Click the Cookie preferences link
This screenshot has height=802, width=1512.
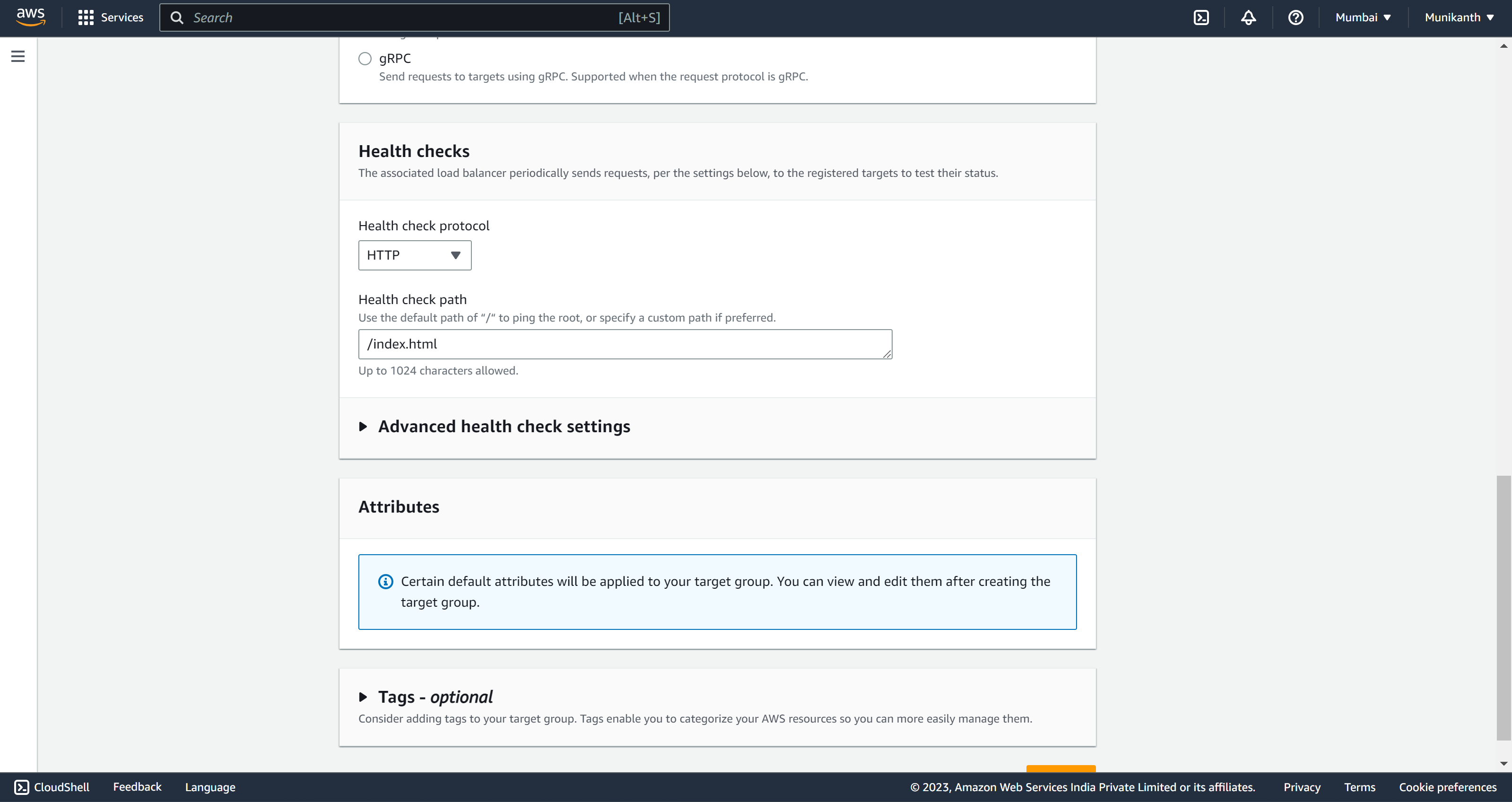[x=1447, y=787]
